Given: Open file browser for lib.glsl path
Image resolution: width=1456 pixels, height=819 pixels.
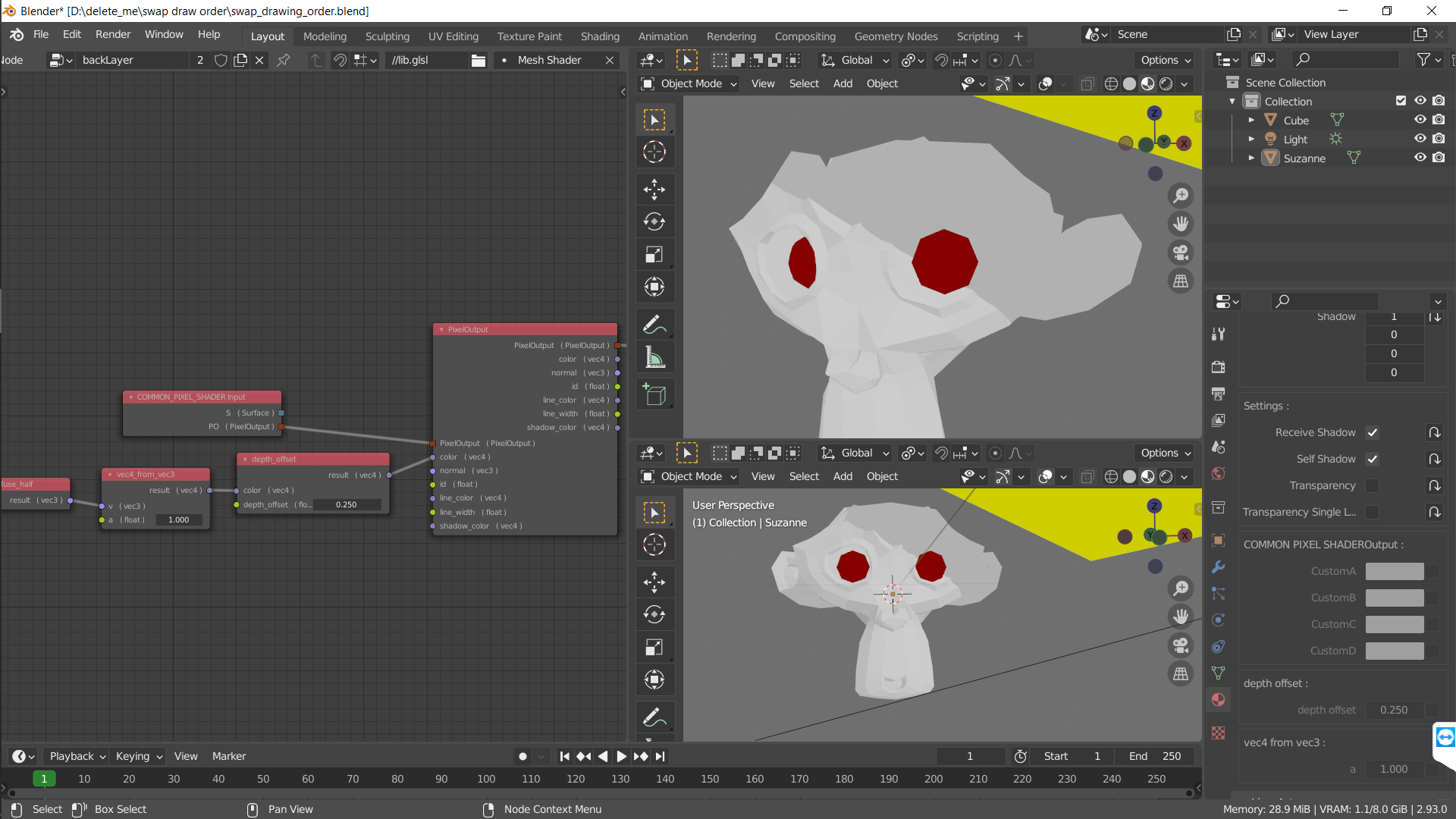Looking at the screenshot, I should 478,60.
